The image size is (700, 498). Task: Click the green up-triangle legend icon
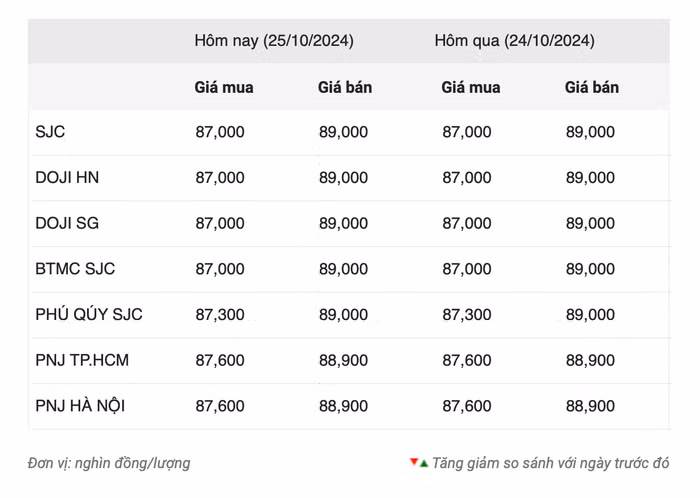[424, 463]
